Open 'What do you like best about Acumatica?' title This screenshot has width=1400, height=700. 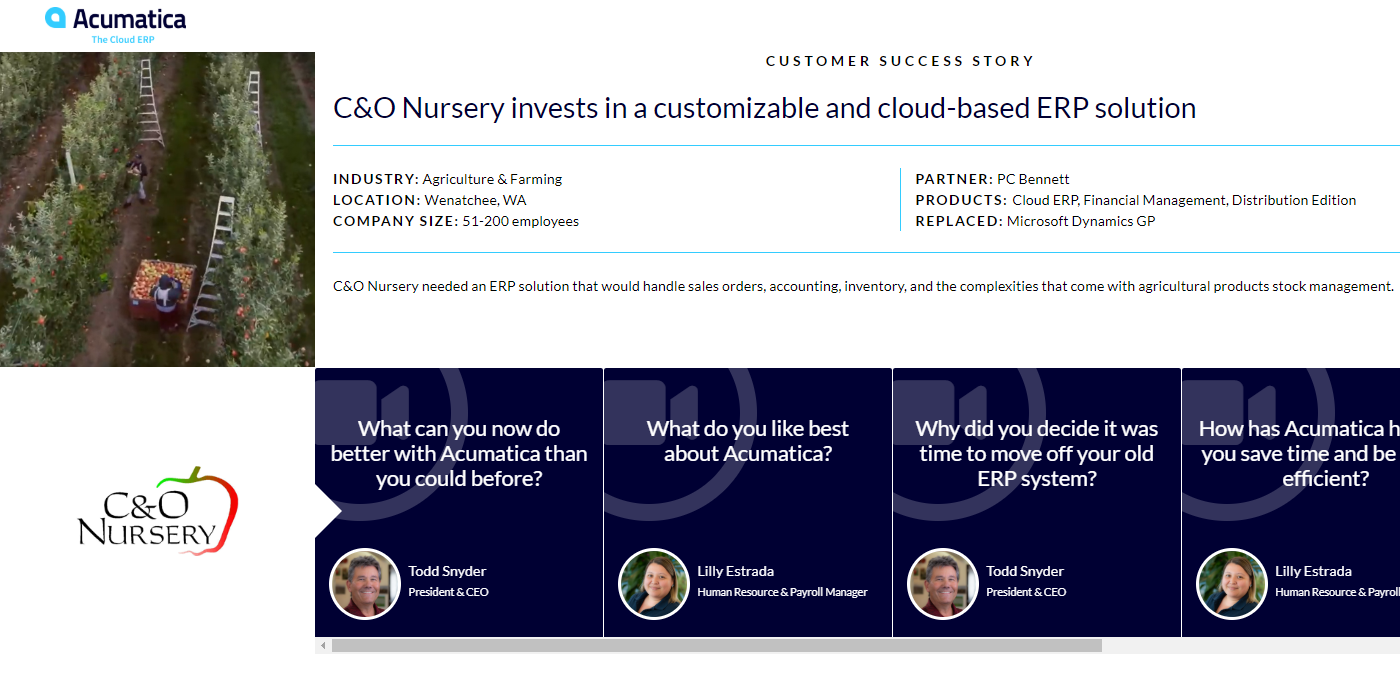pyautogui.click(x=748, y=441)
